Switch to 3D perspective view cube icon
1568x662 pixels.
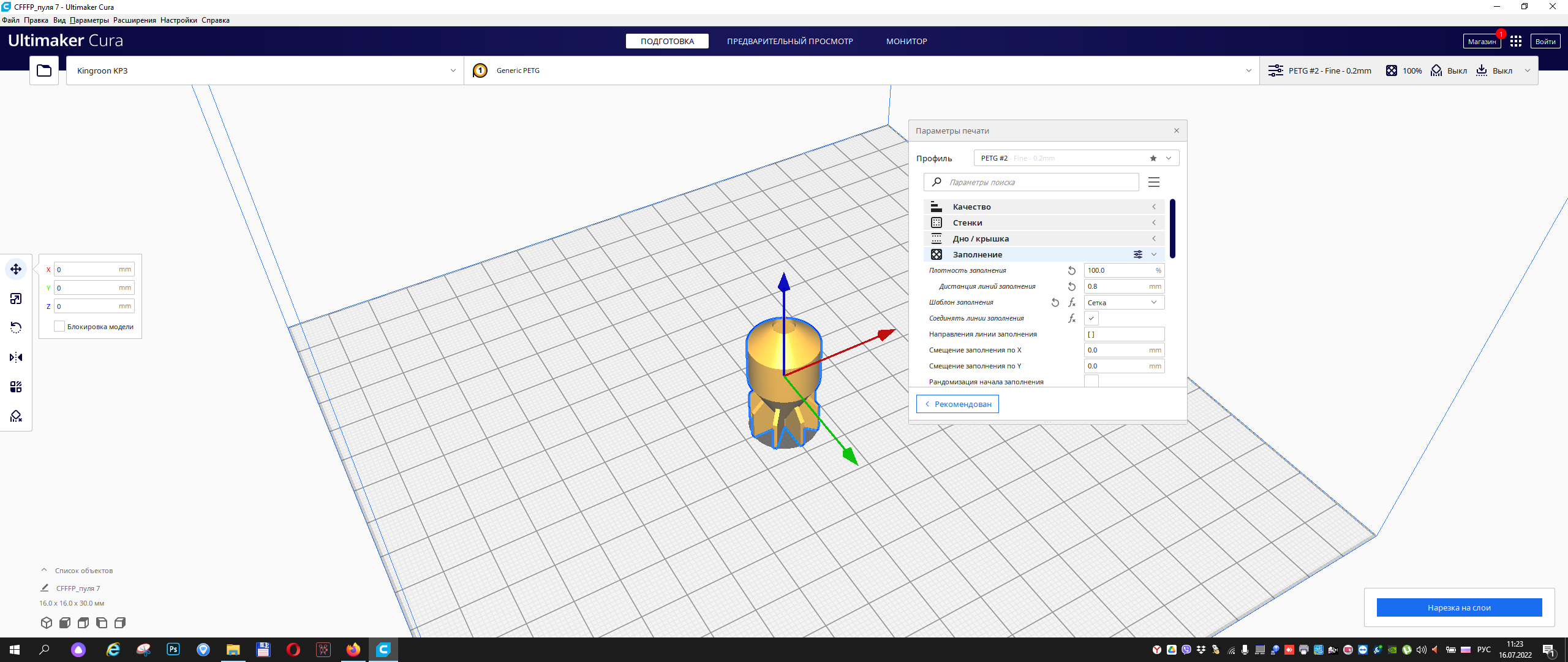[47, 623]
